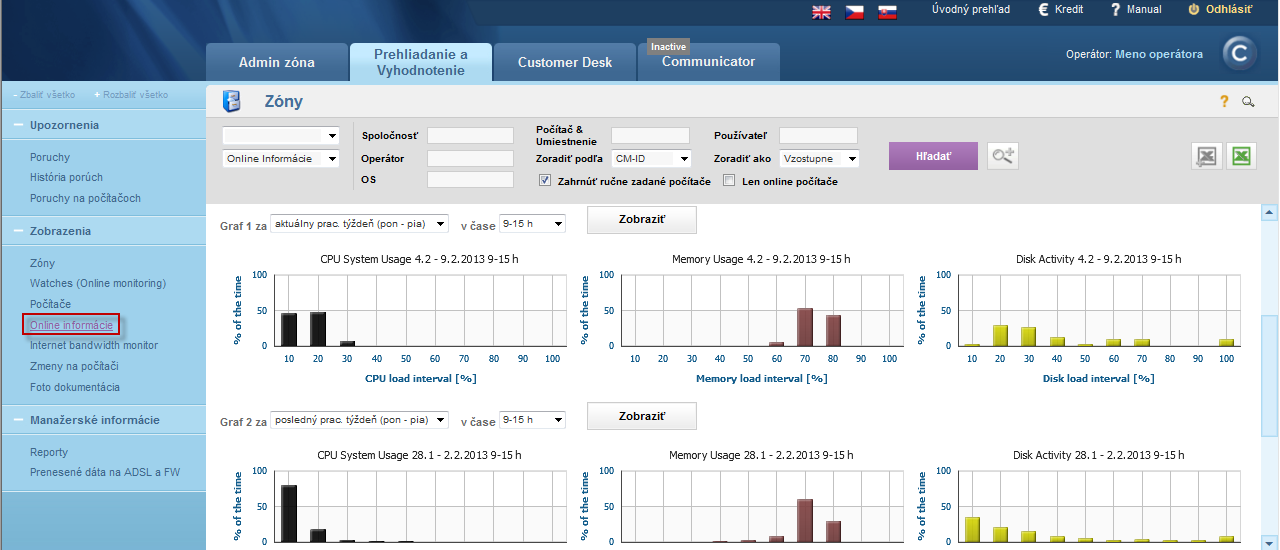Open Kredit euro link
The width and height of the screenshot is (1280, 550).
point(1060,9)
